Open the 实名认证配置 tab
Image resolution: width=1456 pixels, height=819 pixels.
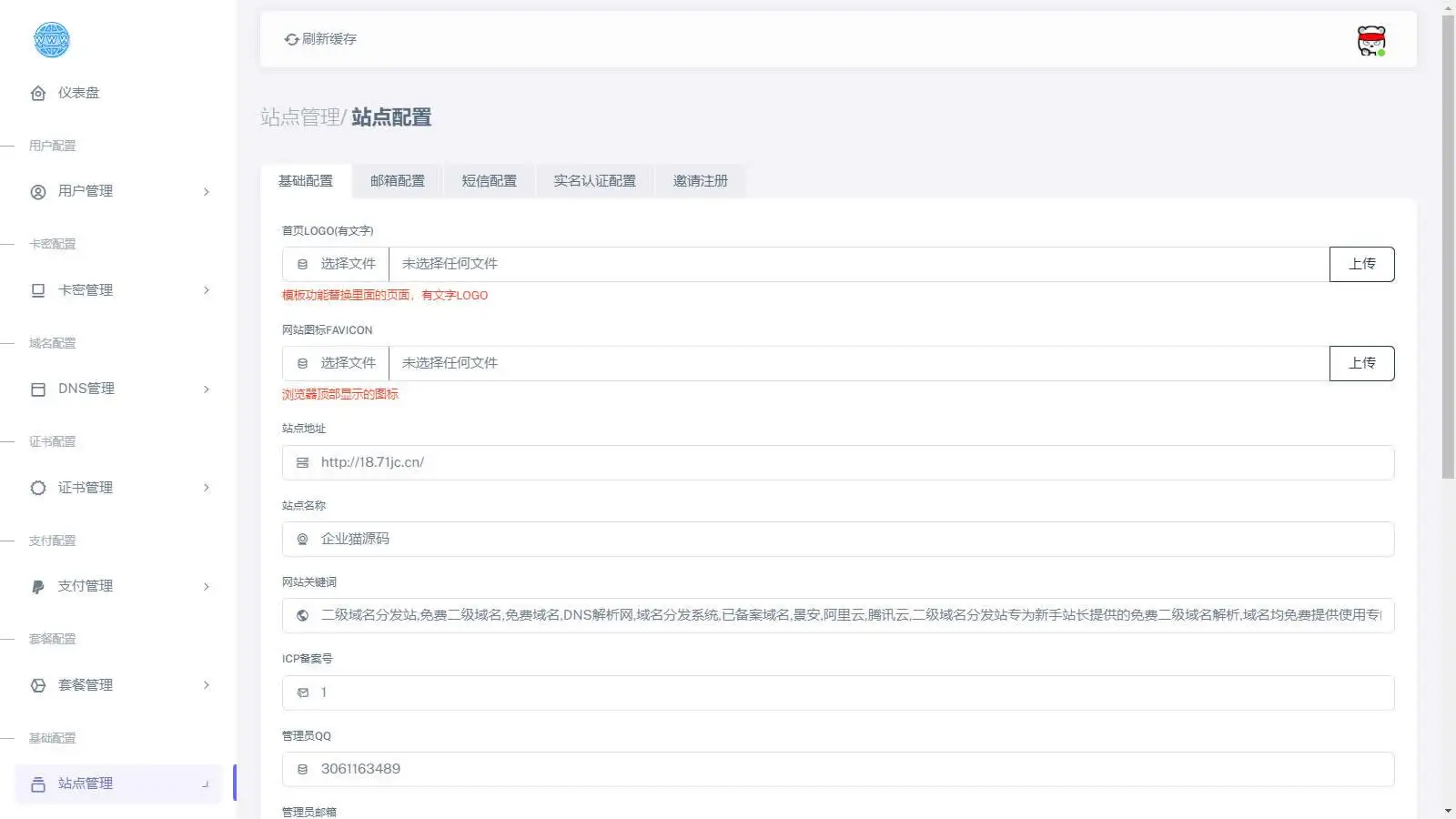tap(594, 180)
